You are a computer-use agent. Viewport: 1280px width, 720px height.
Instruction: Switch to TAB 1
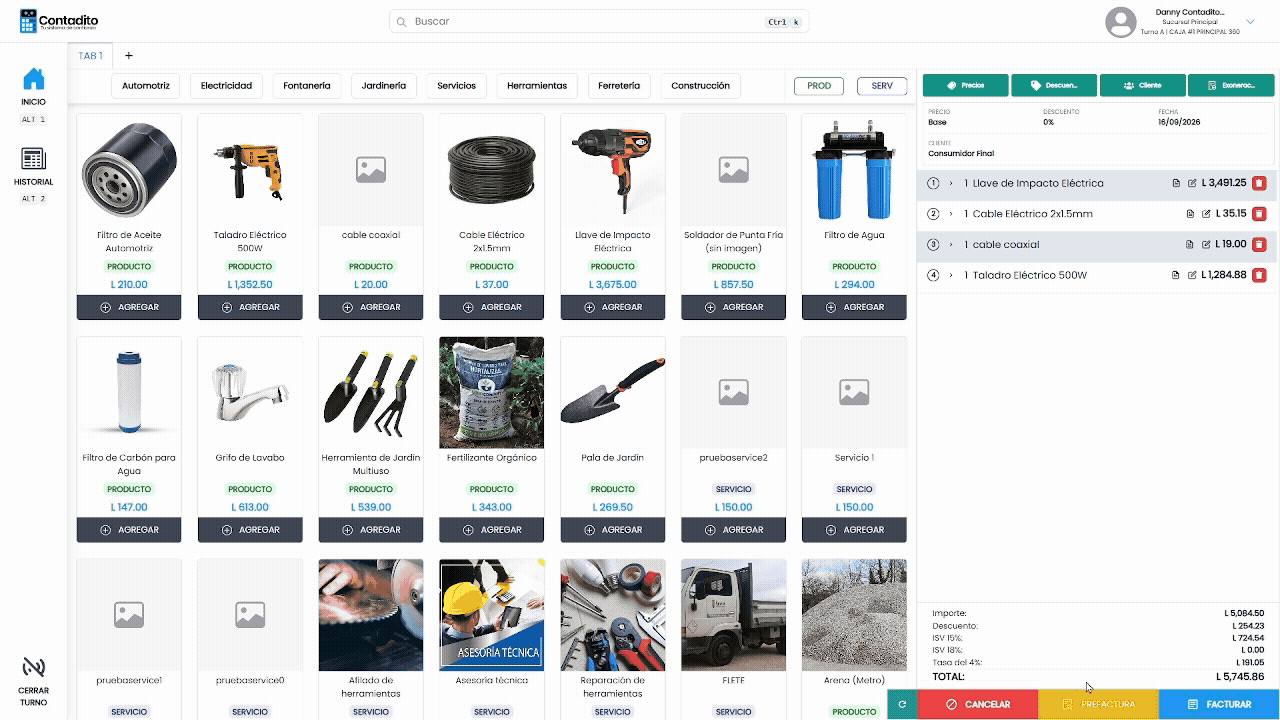tap(91, 56)
